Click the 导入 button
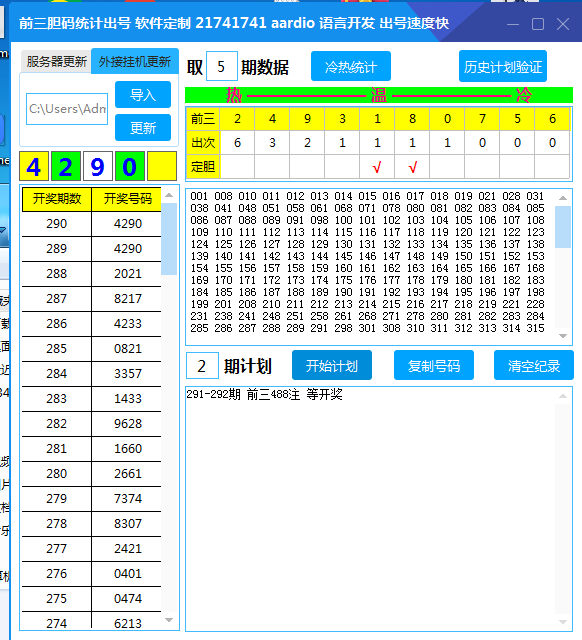Viewport: 582px width, 640px height. point(143,95)
